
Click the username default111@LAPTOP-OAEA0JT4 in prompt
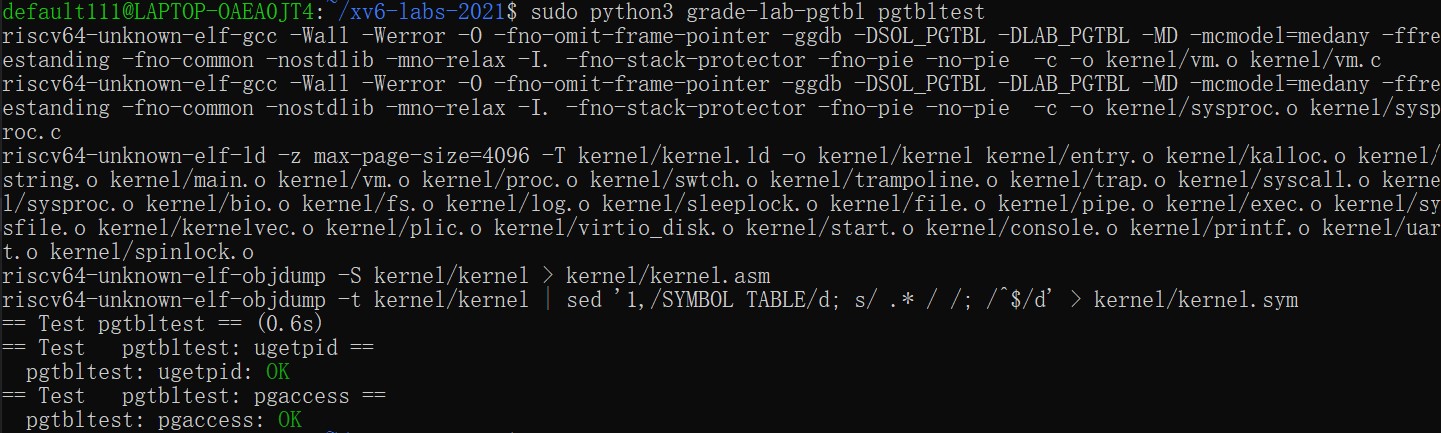pos(158,13)
